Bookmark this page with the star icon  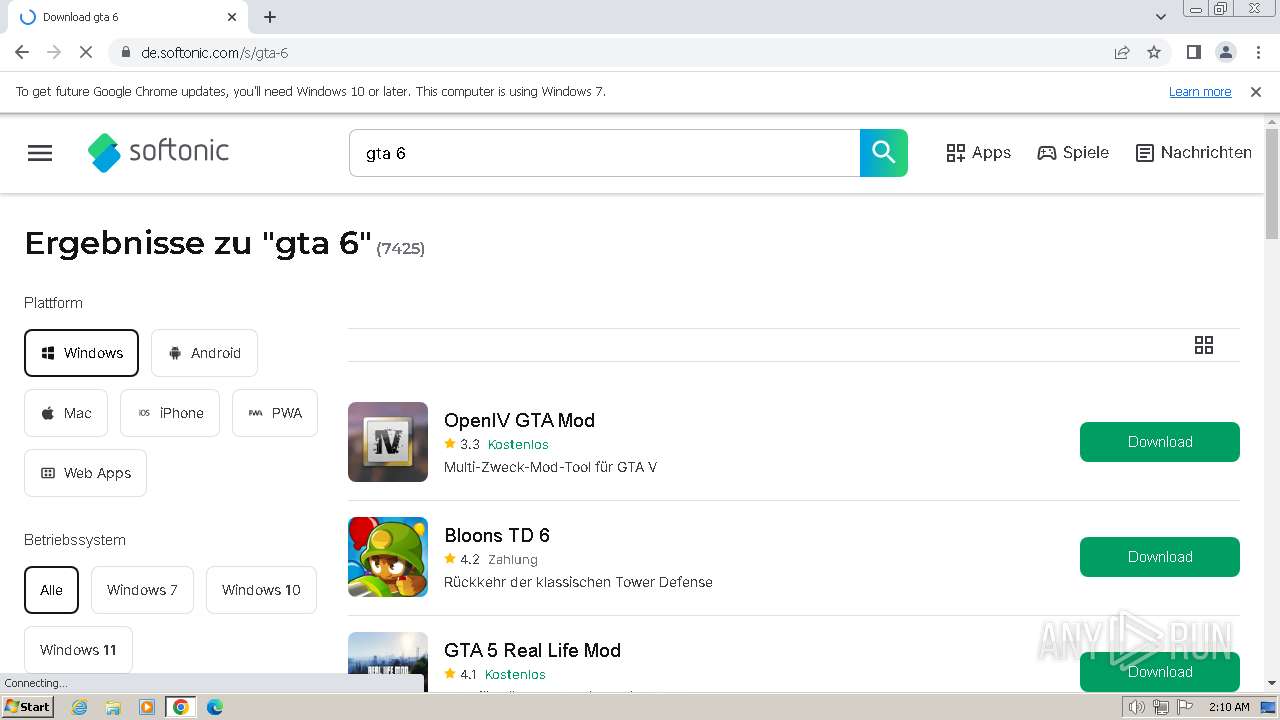pyautogui.click(x=1154, y=52)
